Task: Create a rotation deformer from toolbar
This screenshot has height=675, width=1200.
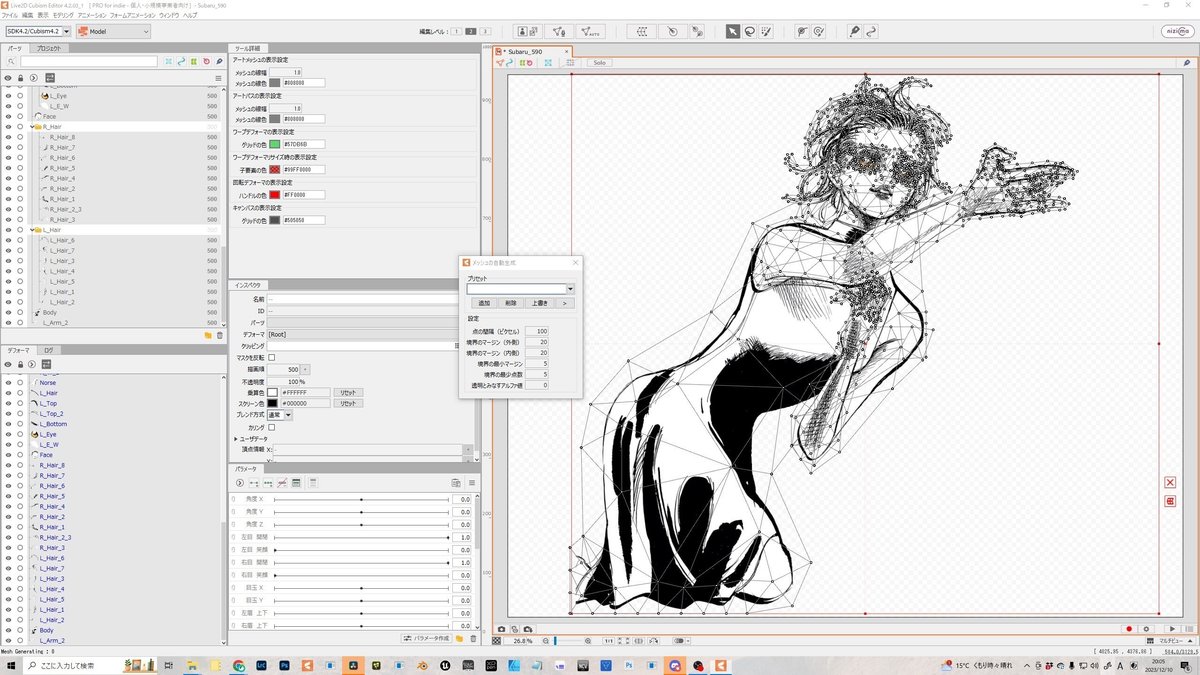Action: 673,32
